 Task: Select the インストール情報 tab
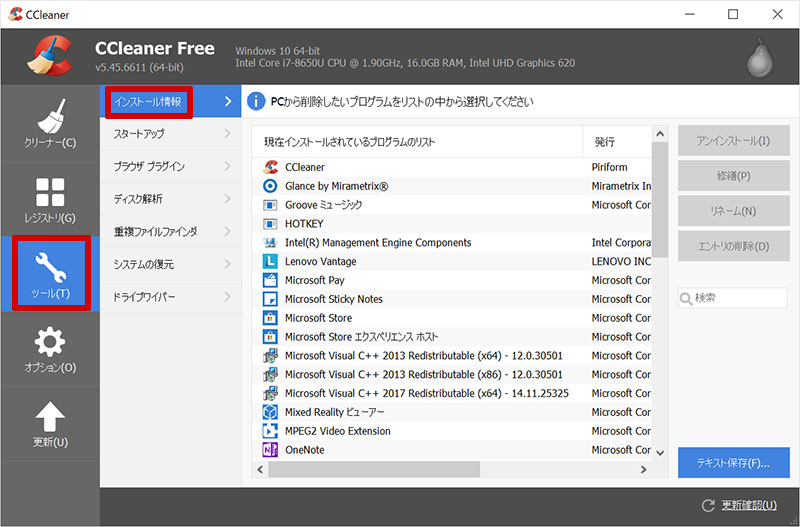point(170,102)
